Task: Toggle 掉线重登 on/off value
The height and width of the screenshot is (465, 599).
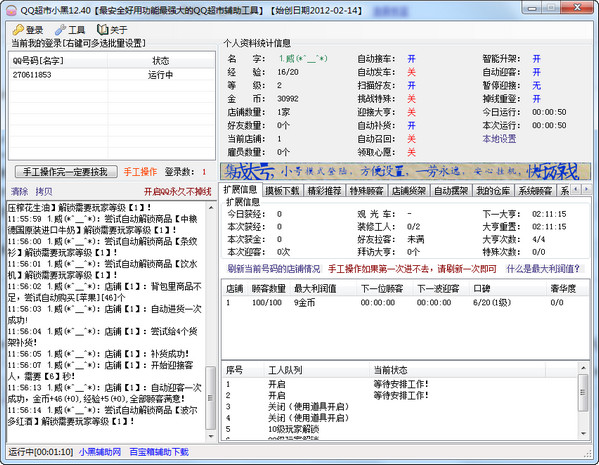Action: pyautogui.click(x=536, y=99)
